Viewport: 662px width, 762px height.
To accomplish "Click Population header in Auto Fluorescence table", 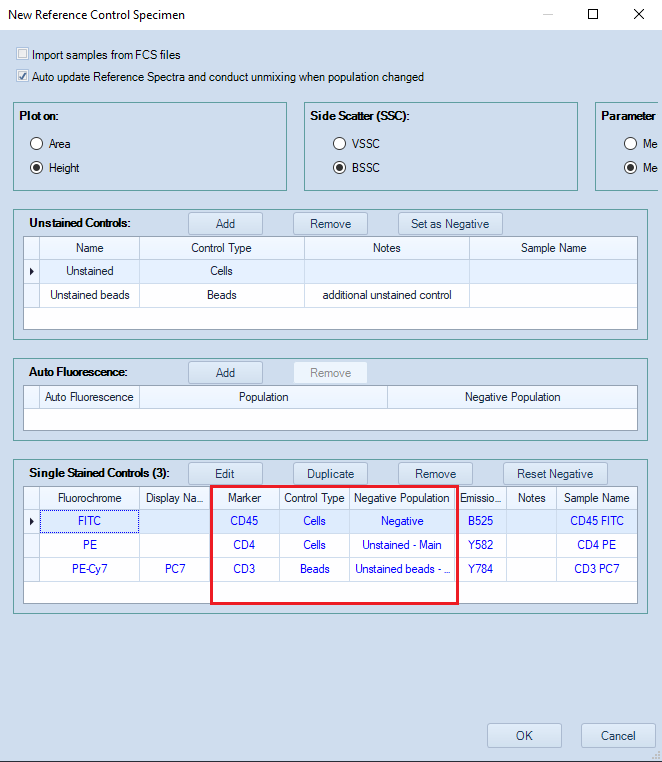I will click(263, 397).
